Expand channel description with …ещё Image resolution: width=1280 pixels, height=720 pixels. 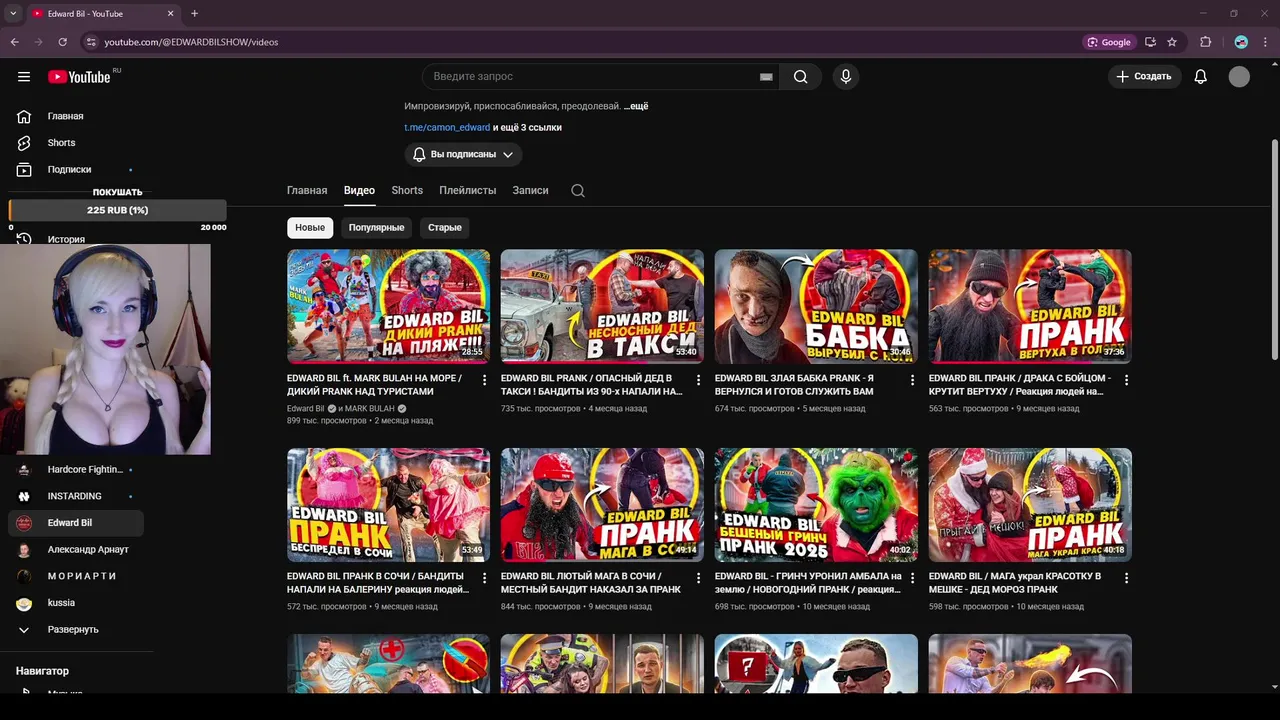click(636, 106)
